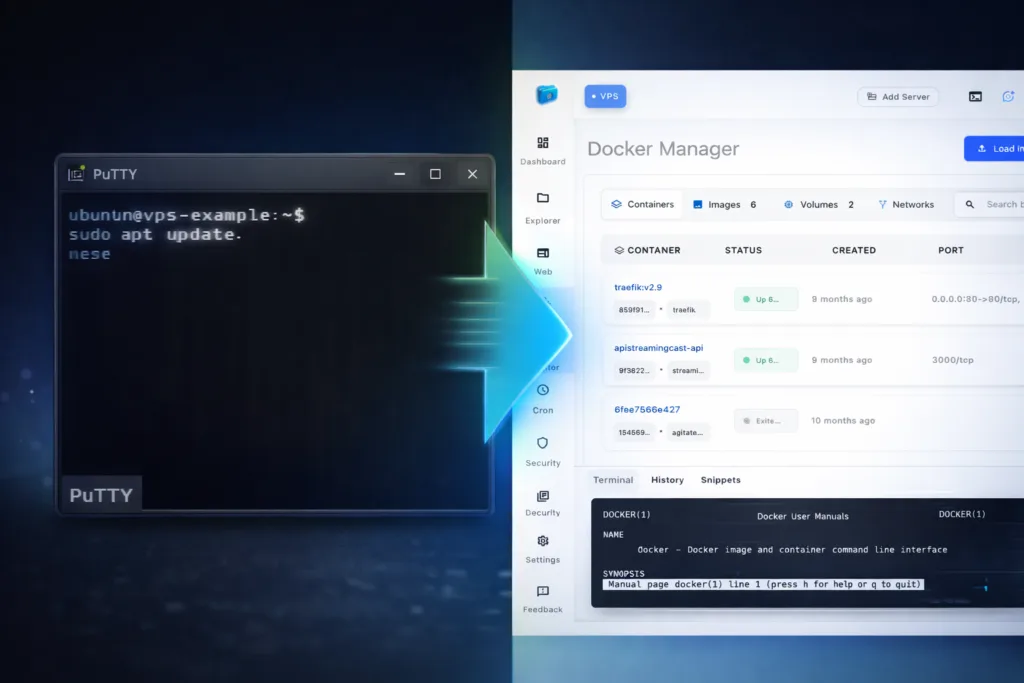Viewport: 1024px width, 683px height.
Task: Click the PORT column header
Action: click(x=950, y=250)
